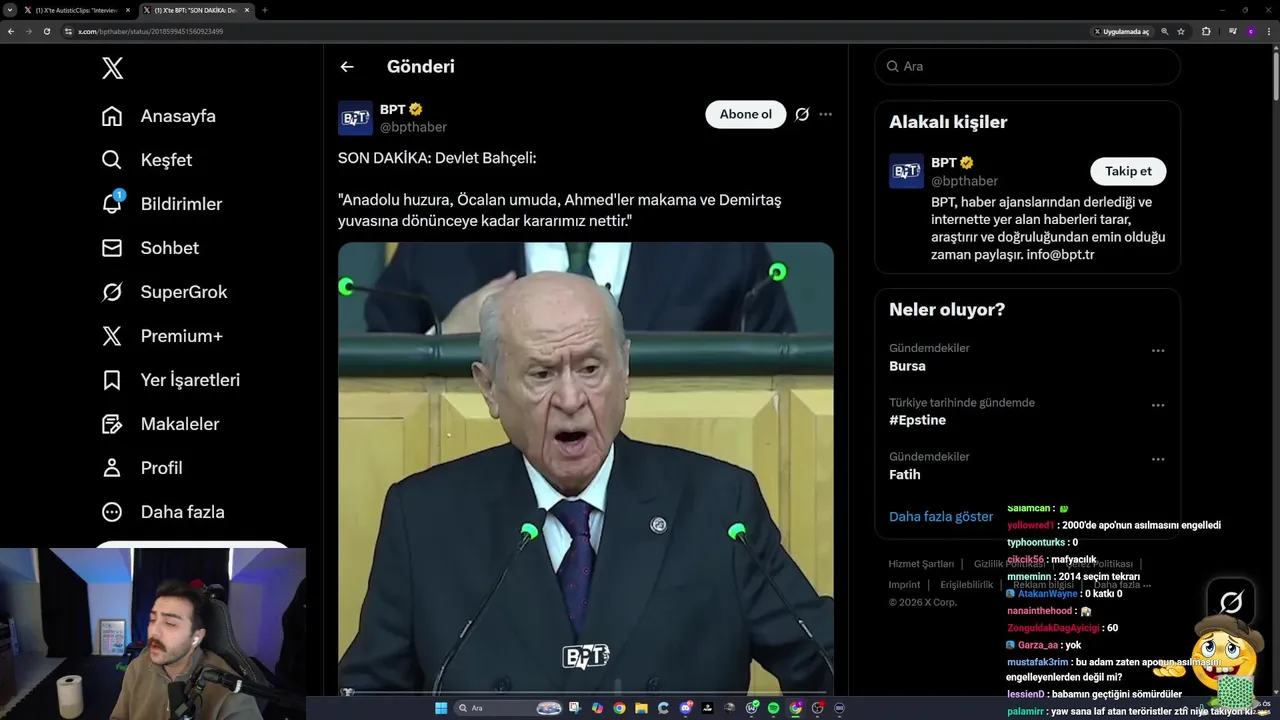This screenshot has width=1280, height=720.
Task: Click the Grok icon beside Abone ol
Action: coord(802,114)
